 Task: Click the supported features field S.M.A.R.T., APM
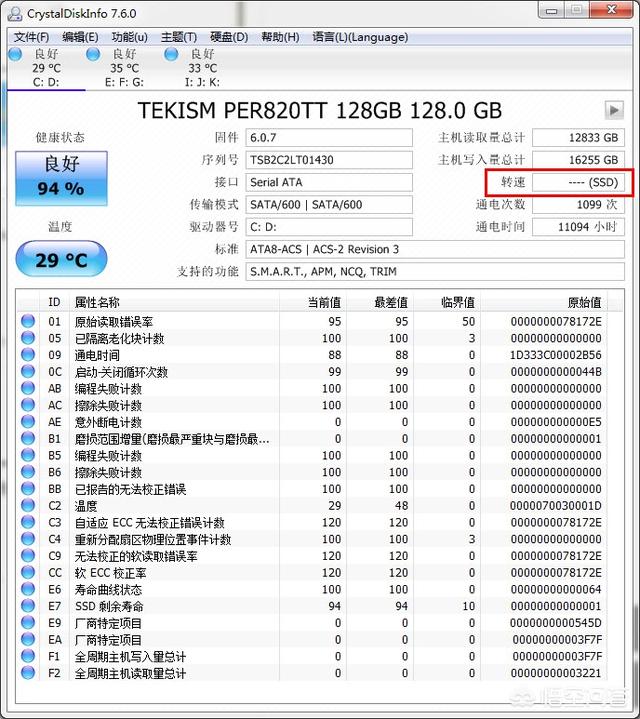click(435, 271)
